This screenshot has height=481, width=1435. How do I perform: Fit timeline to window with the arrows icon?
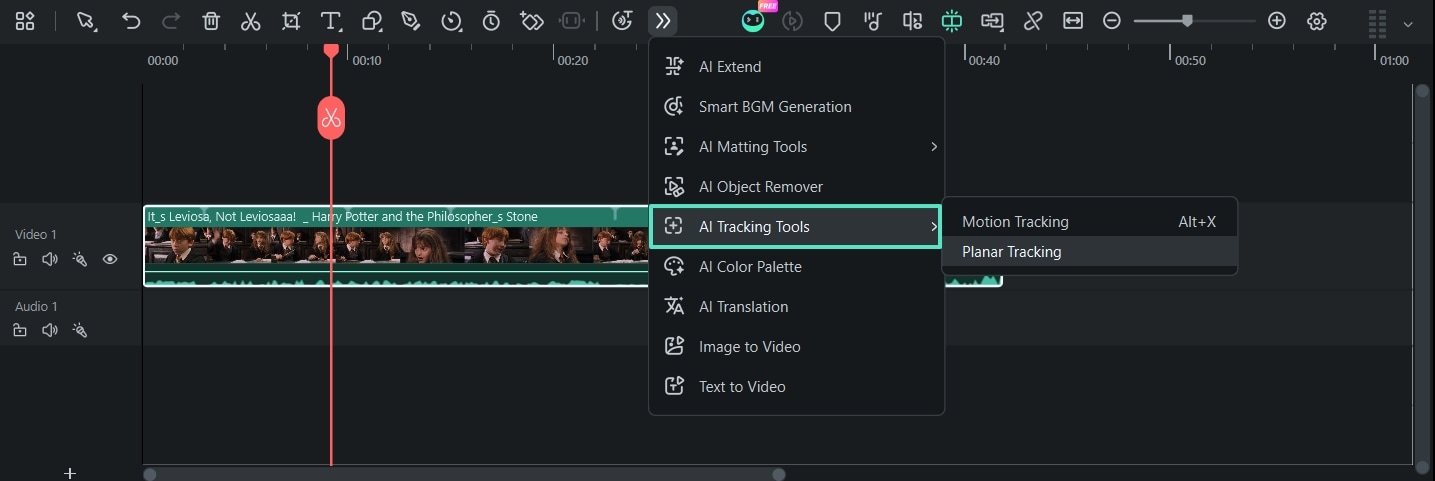point(1073,21)
